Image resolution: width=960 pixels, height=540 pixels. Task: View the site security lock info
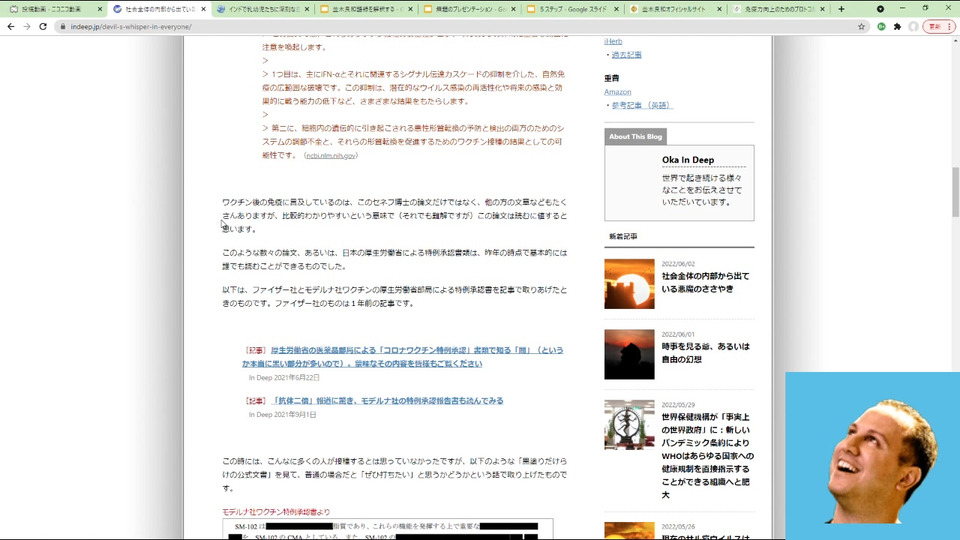click(x=62, y=26)
